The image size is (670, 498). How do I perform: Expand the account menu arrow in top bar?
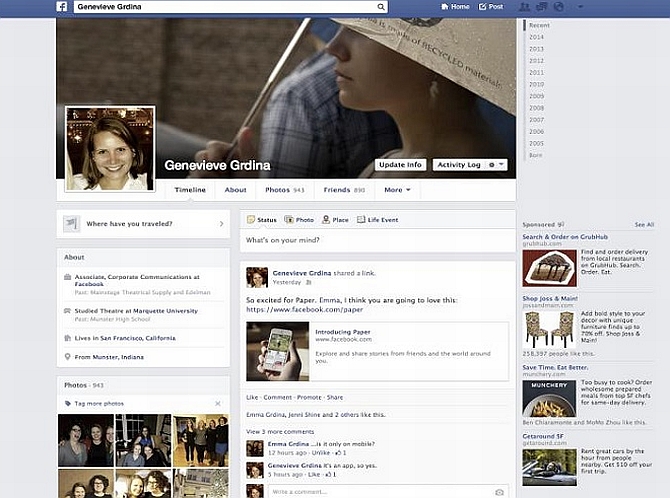tap(580, 7)
